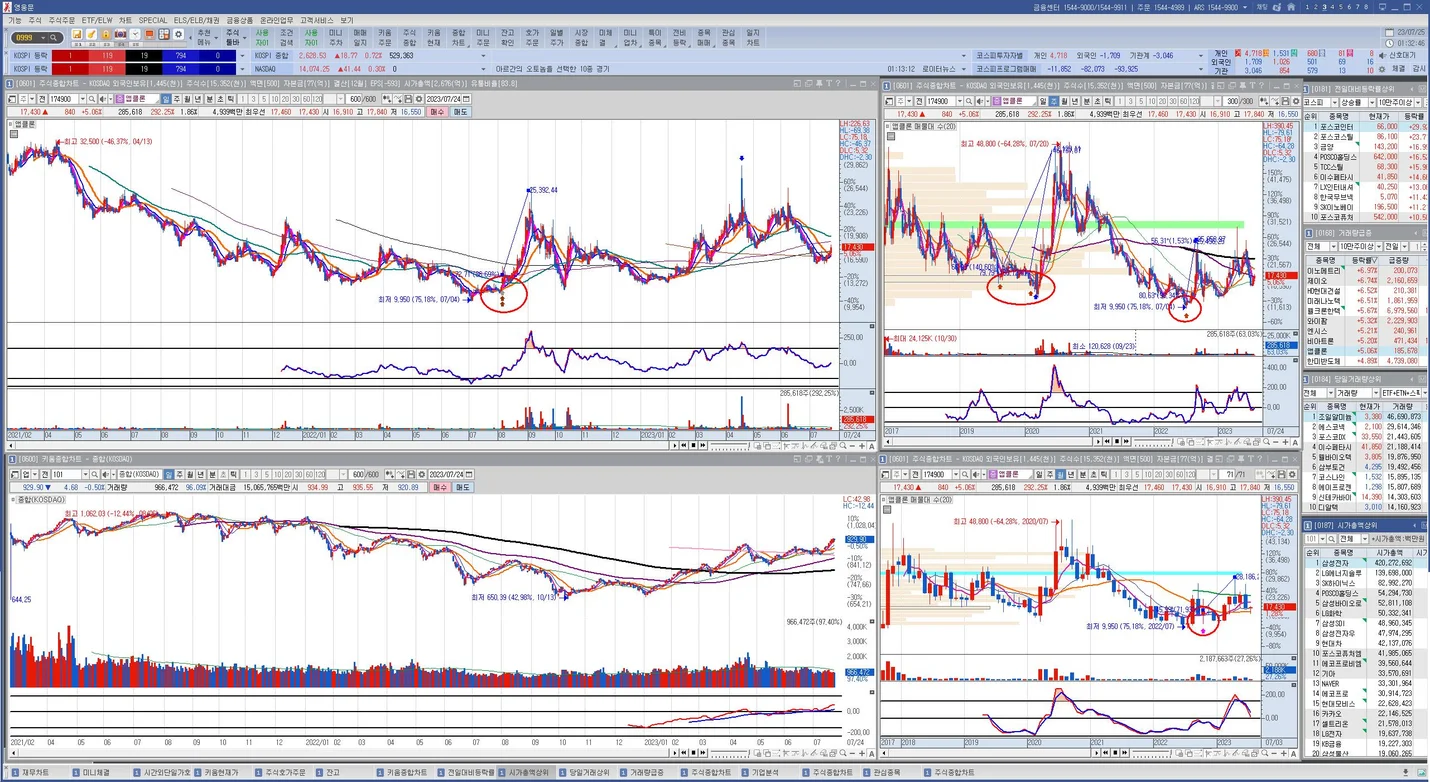Click horizontal scrollbar under the 600/600 엠플론 chart
The height and width of the screenshot is (782, 1430).
pyautogui.click(x=340, y=445)
